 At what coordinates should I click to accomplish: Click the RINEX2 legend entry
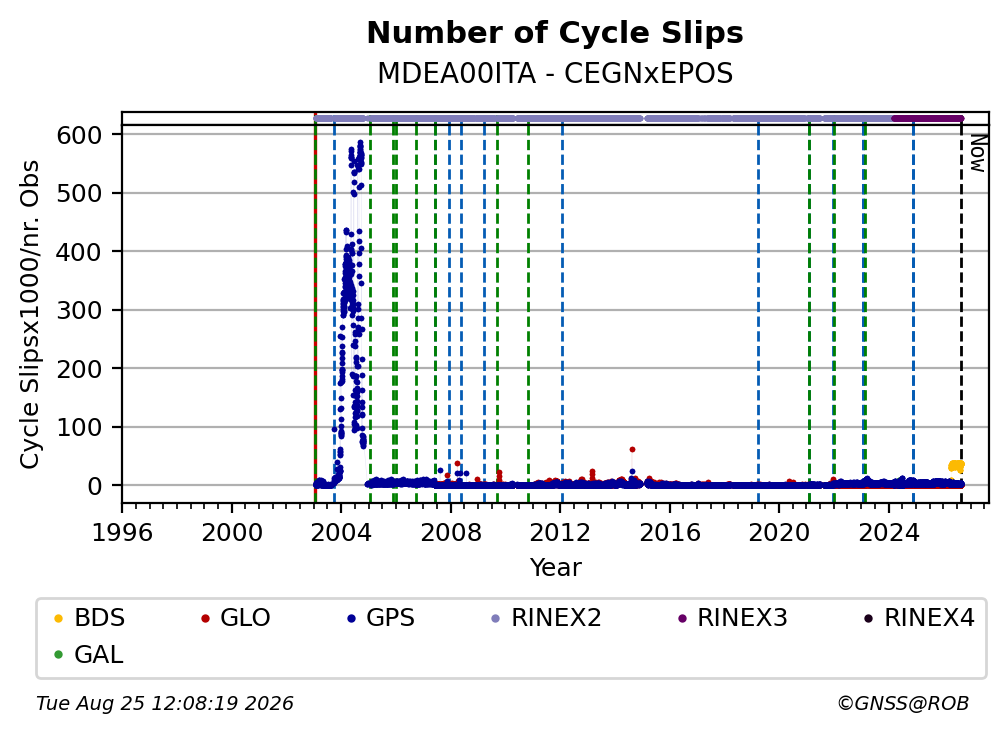coord(546,618)
